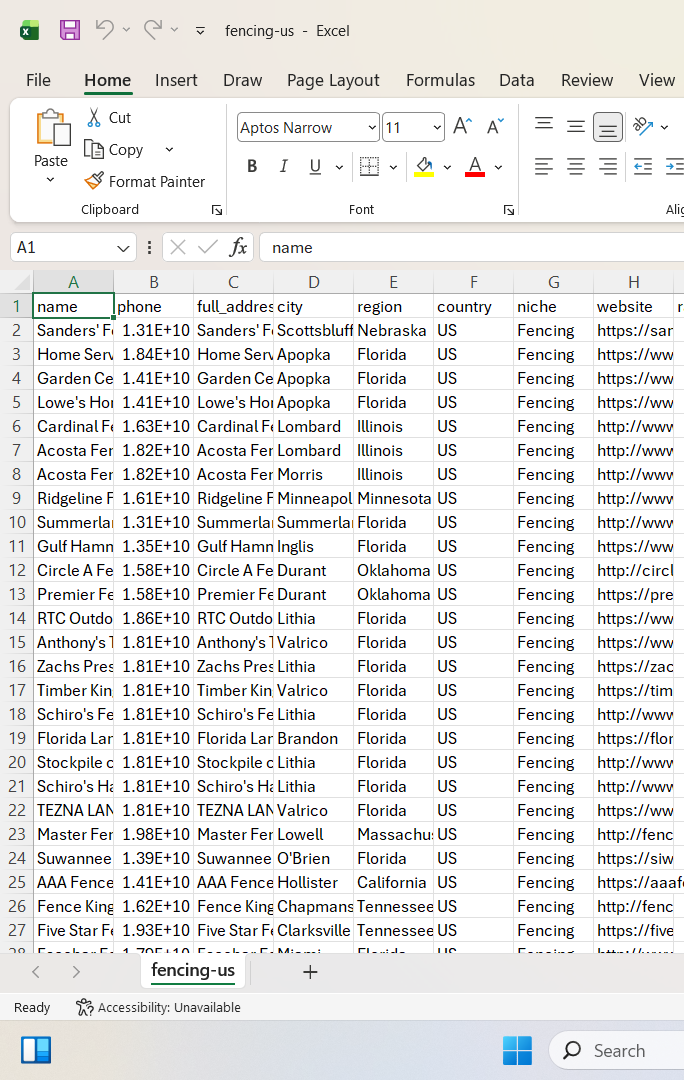Click the Paste clipboard icon
The height and width of the screenshot is (1080, 684).
pyautogui.click(x=52, y=128)
